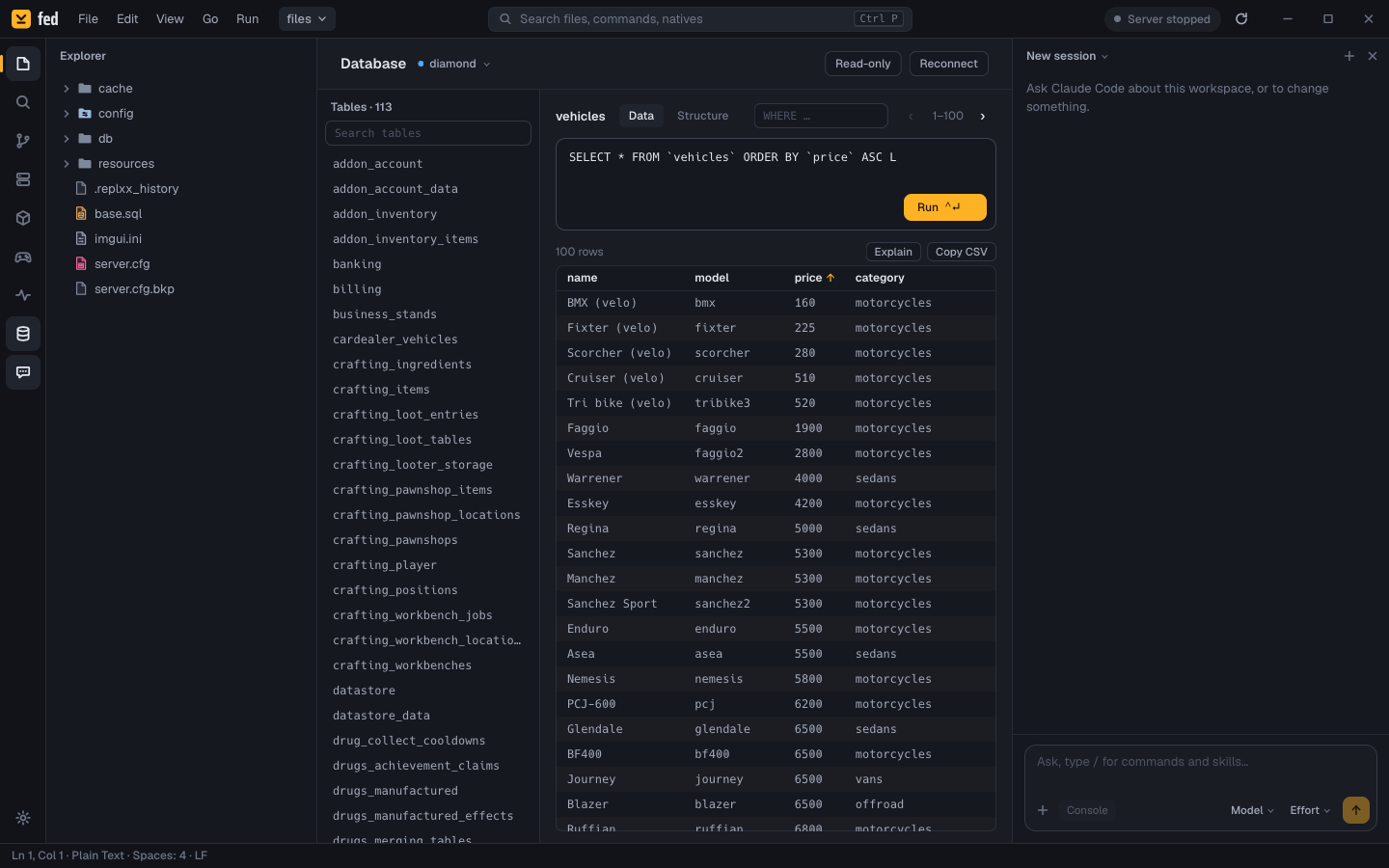Switch to the Data tab

click(x=641, y=116)
